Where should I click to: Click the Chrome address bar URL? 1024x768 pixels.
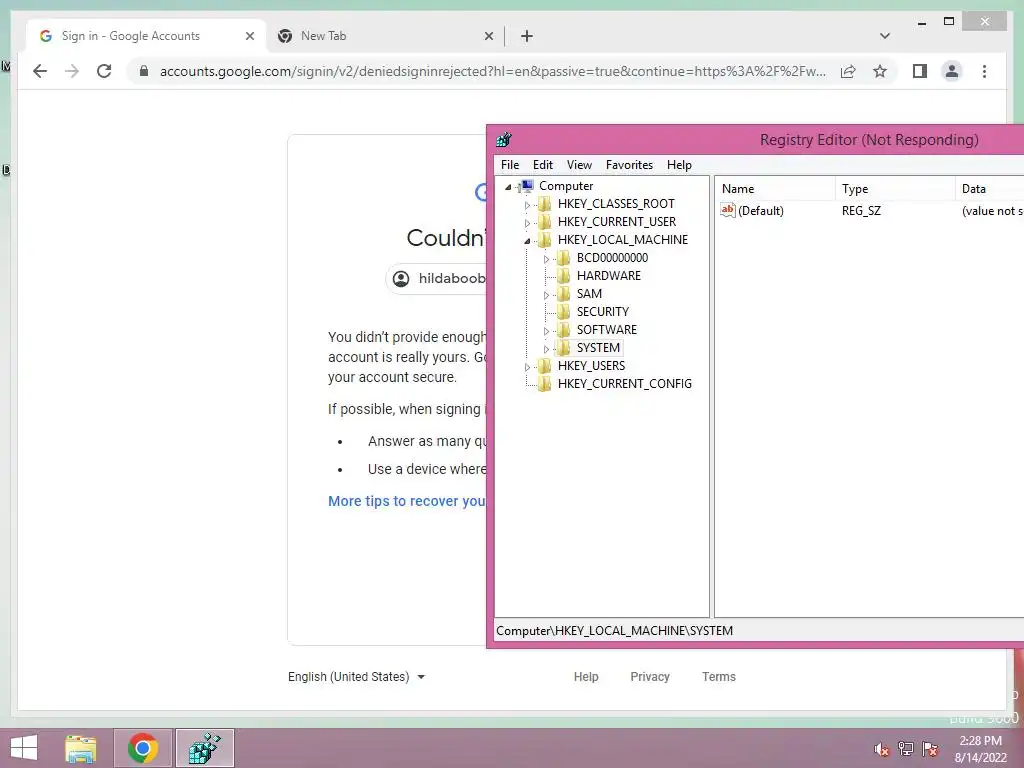tap(493, 71)
